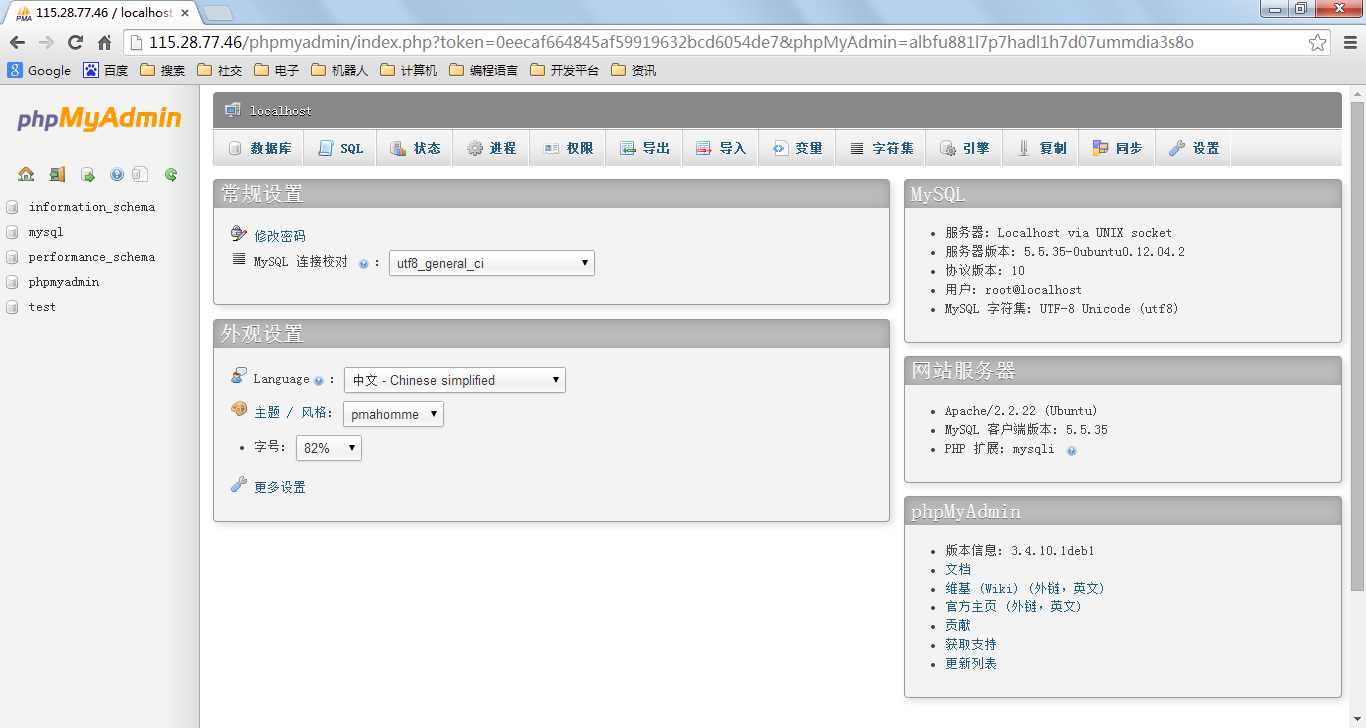Reload navigation frame with green refresh icon

[171, 174]
